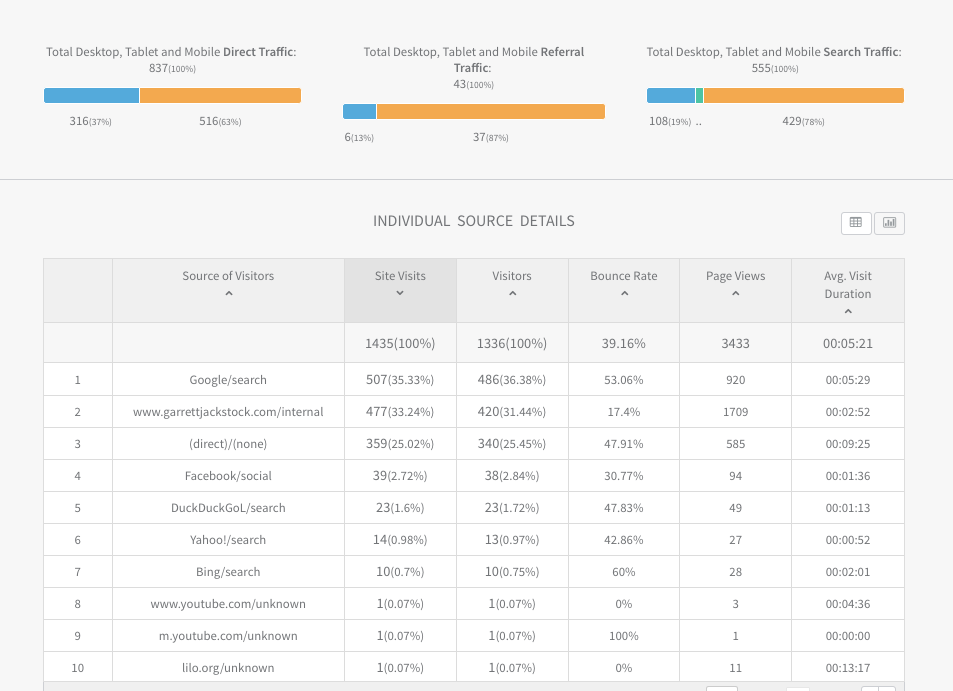
Task: Open www.youtube.com/unknown source entry
Action: point(228,604)
